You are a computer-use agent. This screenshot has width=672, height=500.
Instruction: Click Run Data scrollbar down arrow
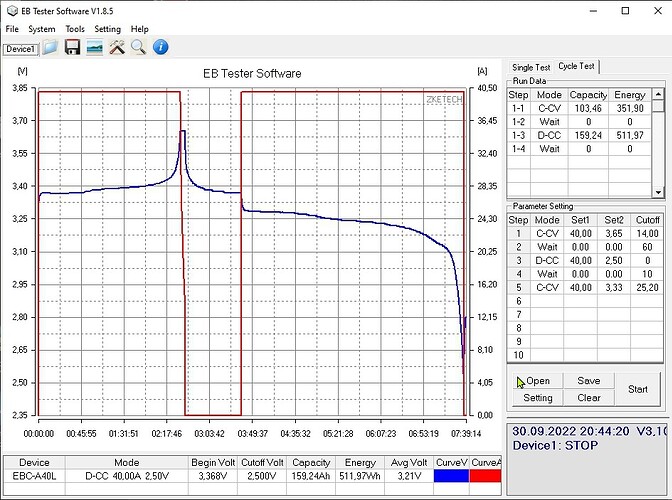tap(658, 192)
